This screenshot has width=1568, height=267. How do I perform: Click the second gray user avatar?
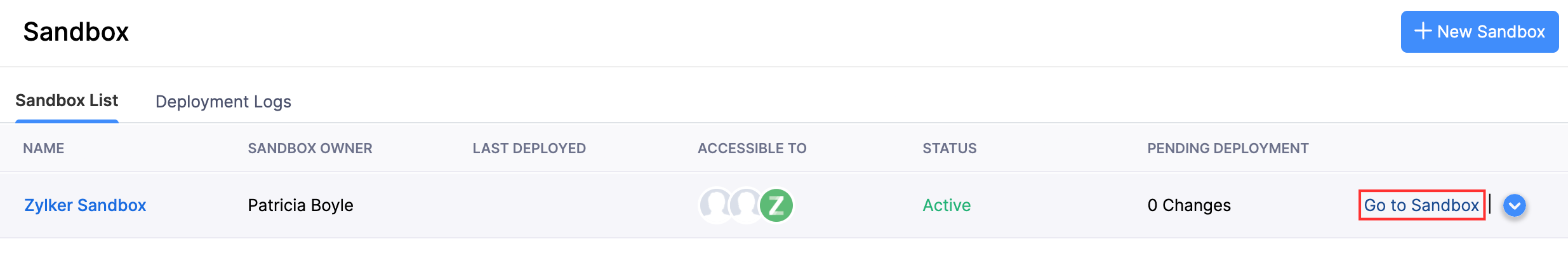[x=745, y=205]
